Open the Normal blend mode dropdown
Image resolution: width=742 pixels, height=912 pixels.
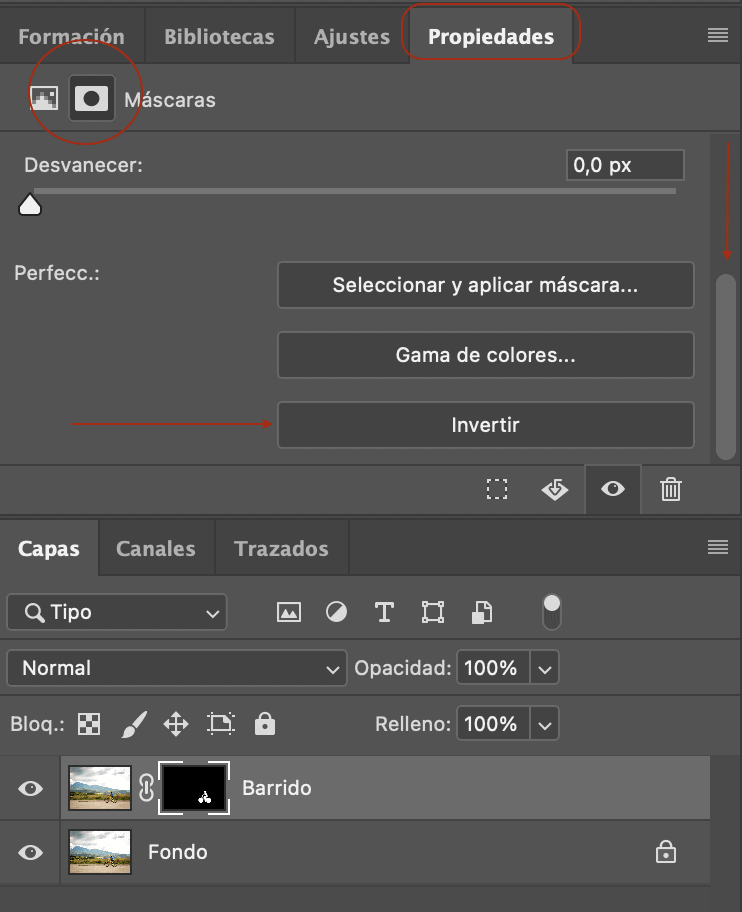177,668
